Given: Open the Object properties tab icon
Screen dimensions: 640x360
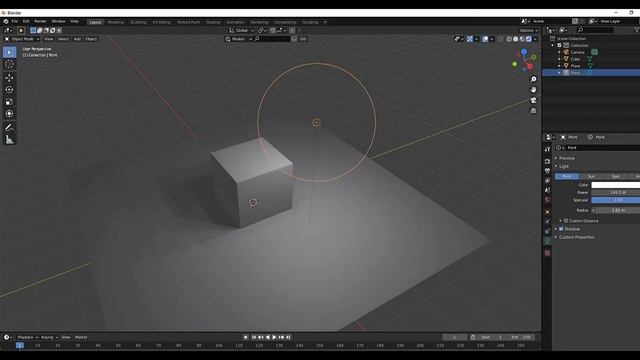Looking at the screenshot, I should pos(547,212).
